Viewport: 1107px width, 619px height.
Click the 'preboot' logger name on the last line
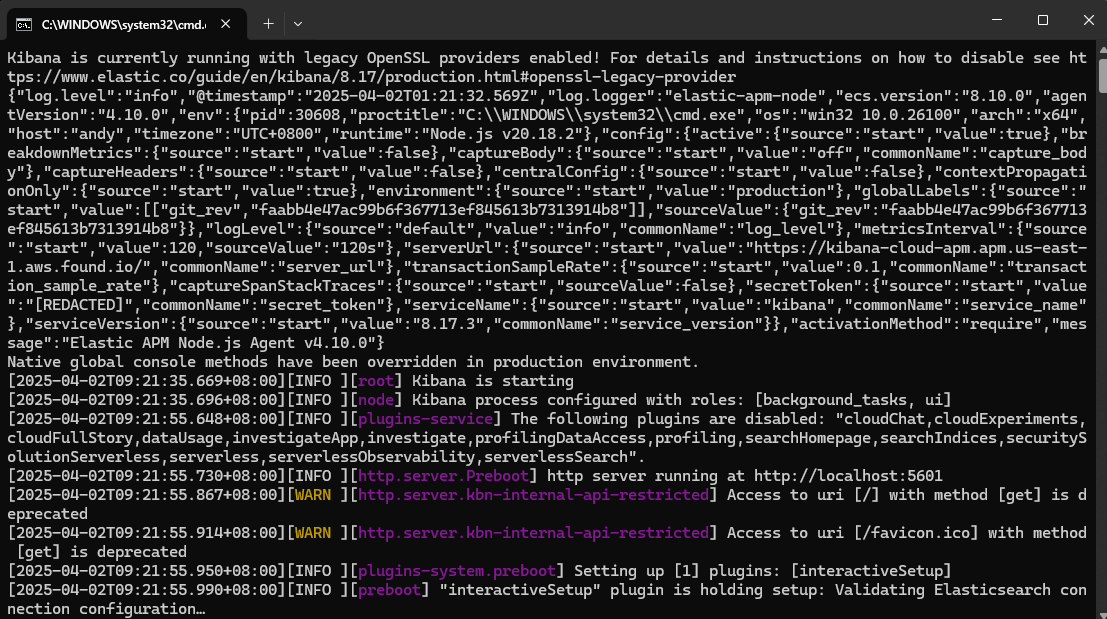[x=389, y=590]
